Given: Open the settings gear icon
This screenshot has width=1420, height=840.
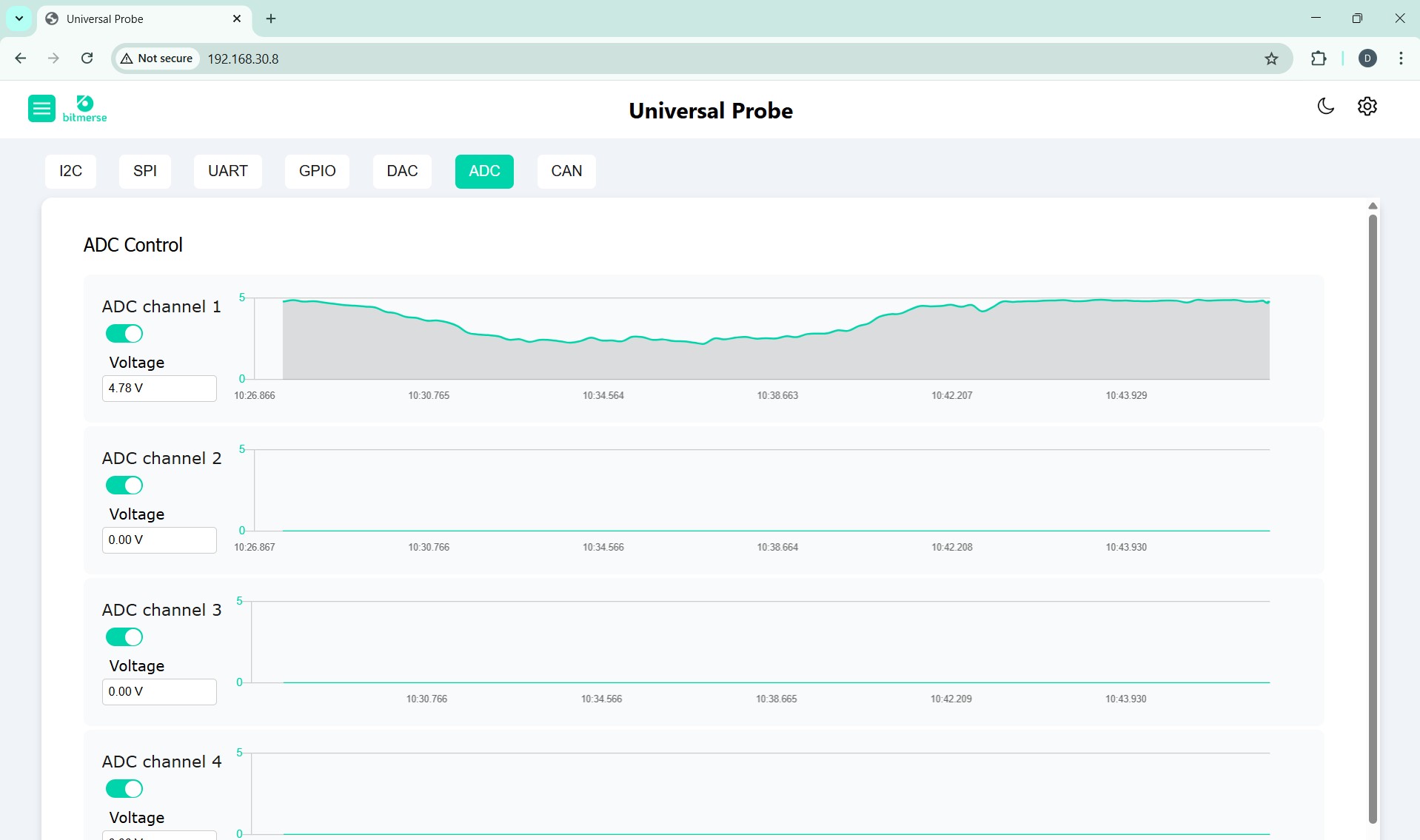Looking at the screenshot, I should (x=1367, y=107).
